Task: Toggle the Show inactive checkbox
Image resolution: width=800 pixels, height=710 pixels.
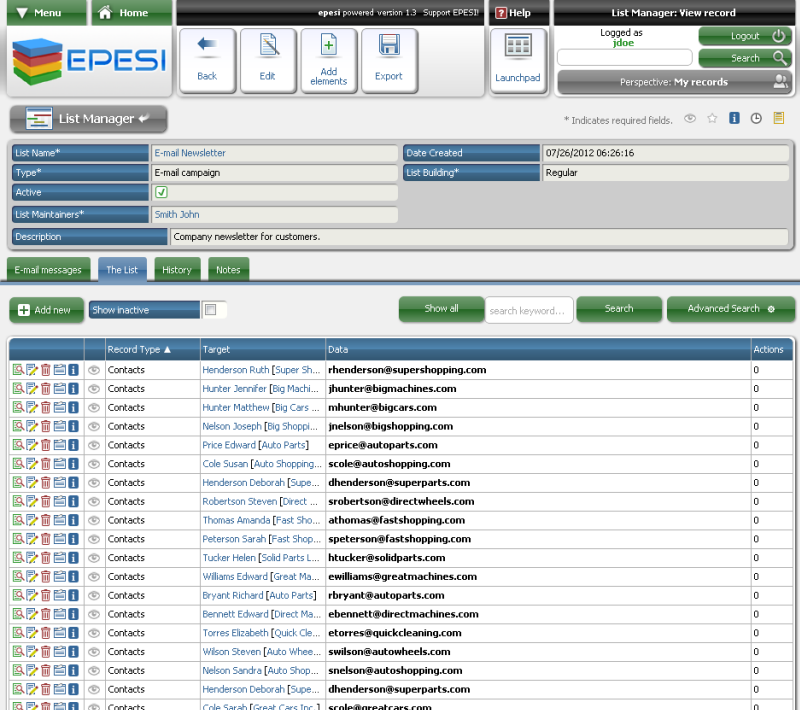Action: tap(210, 310)
